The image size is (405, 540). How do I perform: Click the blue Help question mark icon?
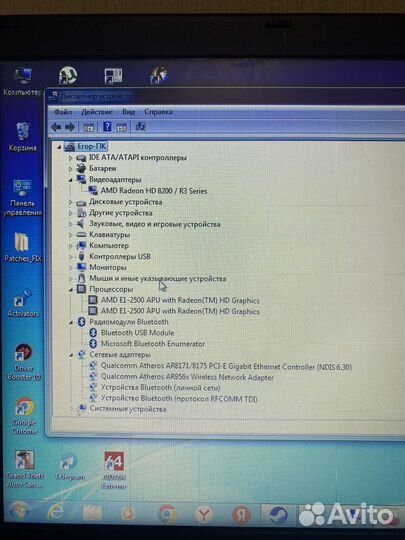click(x=107, y=126)
